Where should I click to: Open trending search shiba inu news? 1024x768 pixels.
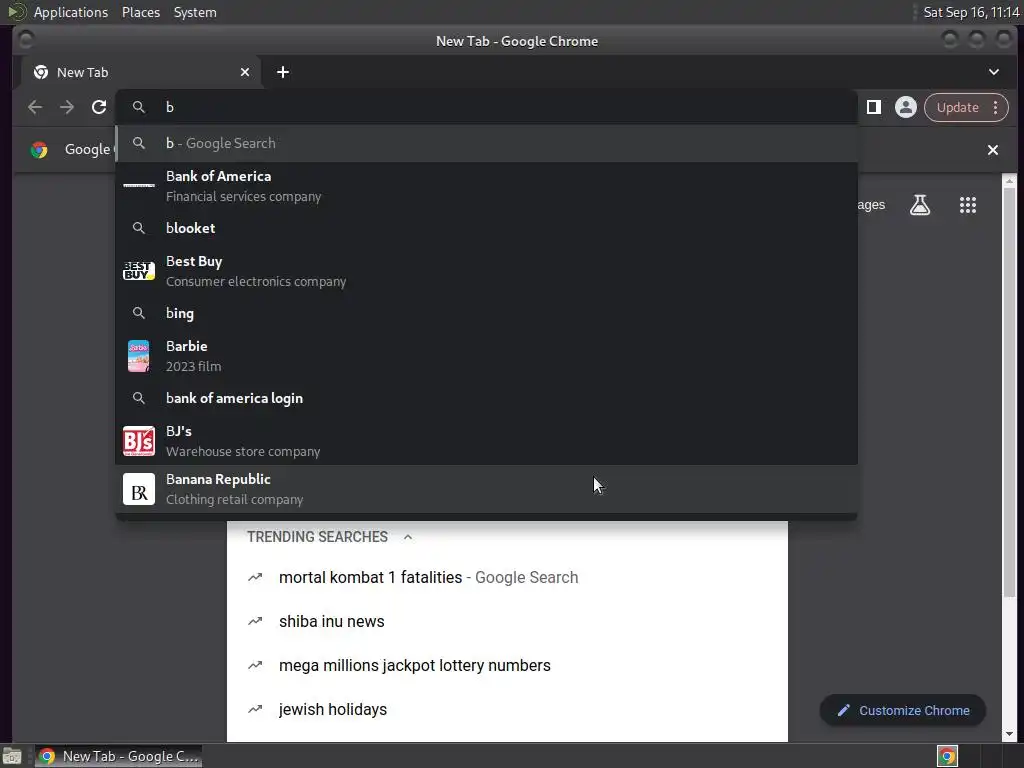[507, 621]
